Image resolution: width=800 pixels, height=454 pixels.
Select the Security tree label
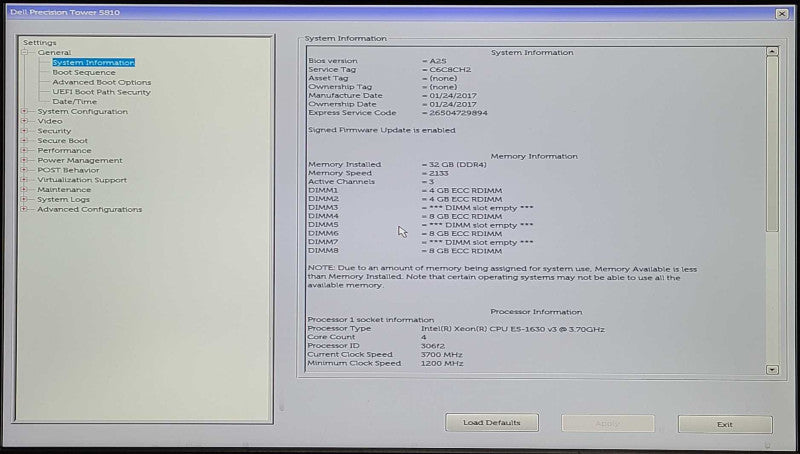[x=54, y=131]
